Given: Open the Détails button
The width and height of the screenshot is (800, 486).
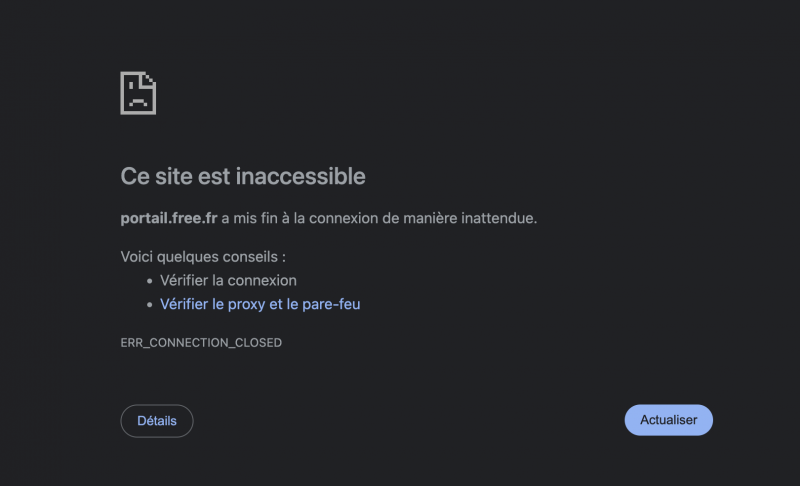Looking at the screenshot, I should coord(157,421).
